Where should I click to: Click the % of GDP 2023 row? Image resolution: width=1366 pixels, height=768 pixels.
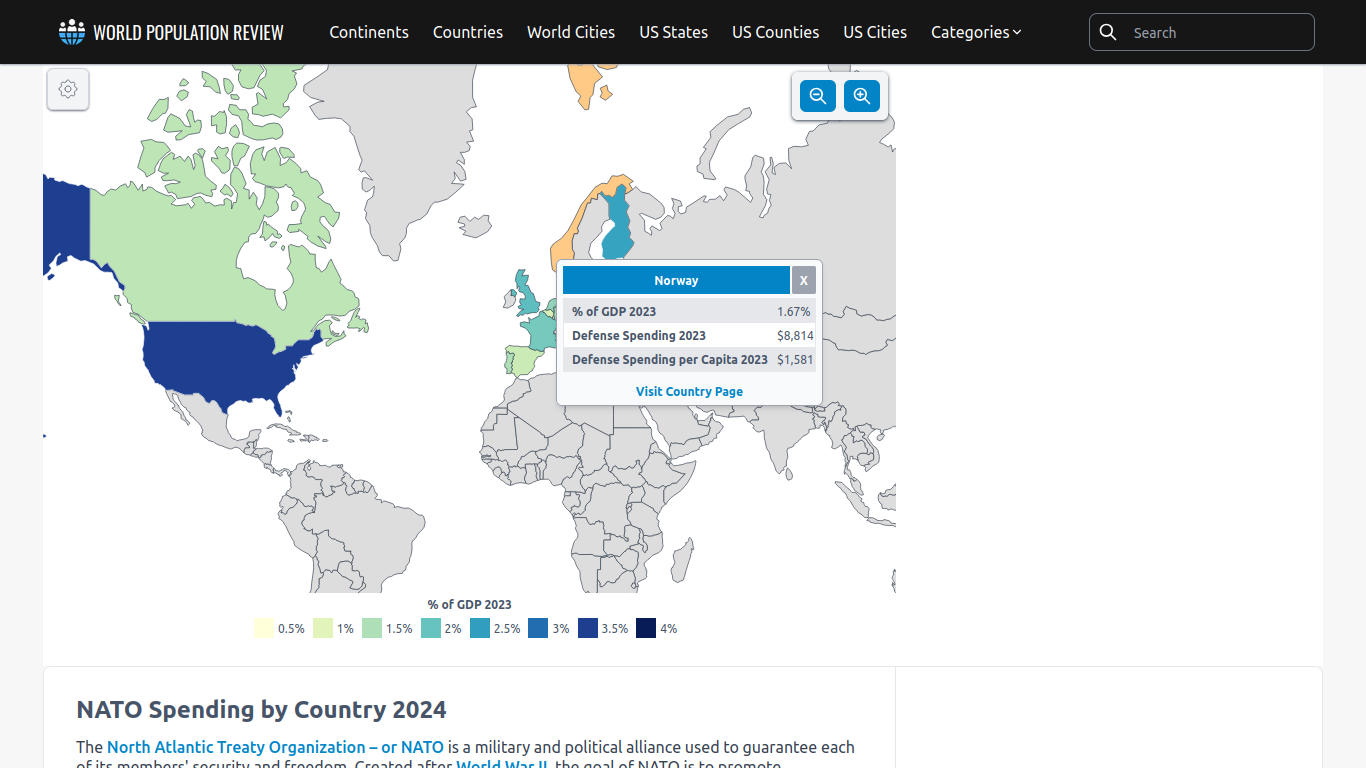pos(689,311)
